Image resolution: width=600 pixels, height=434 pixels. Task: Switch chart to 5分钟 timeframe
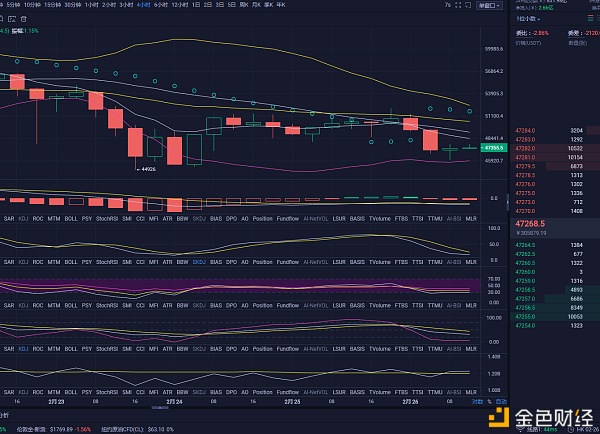coord(13,5)
